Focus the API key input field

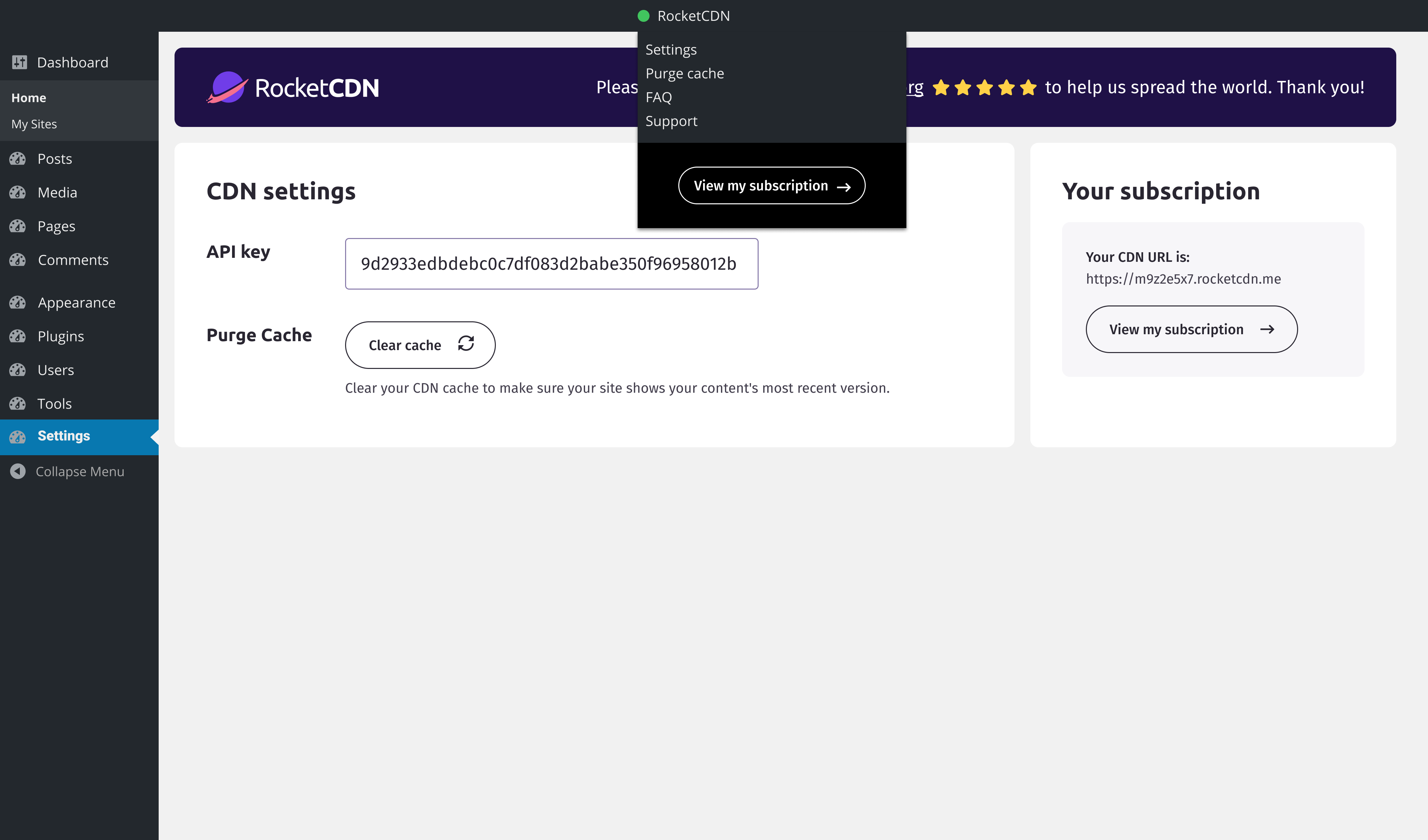click(x=551, y=264)
